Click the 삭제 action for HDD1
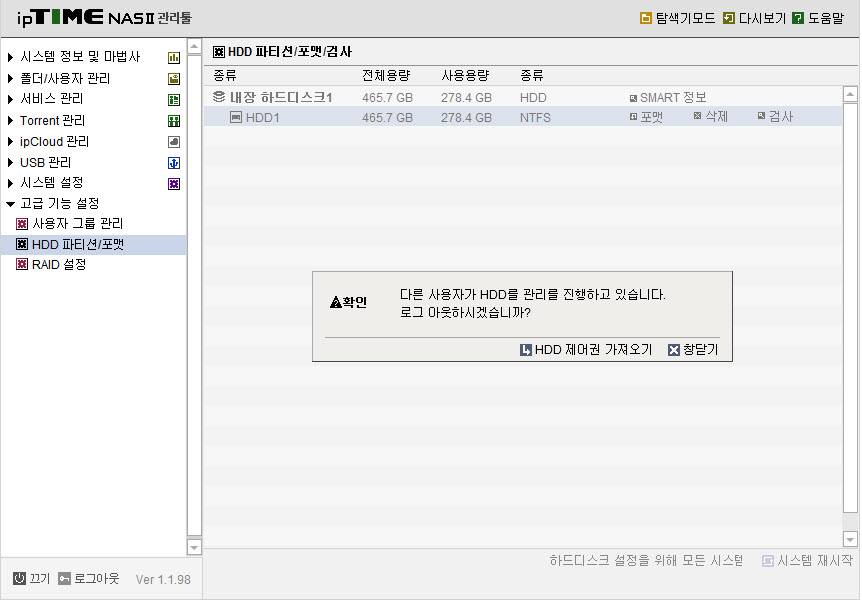The width and height of the screenshot is (862, 602). click(711, 116)
